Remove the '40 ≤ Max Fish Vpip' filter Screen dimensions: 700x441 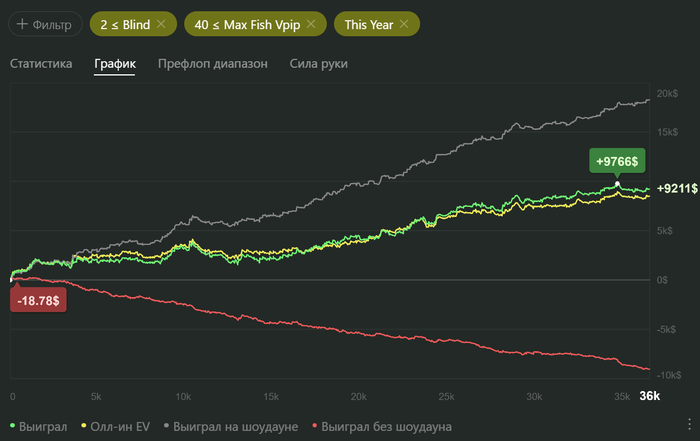(311, 23)
